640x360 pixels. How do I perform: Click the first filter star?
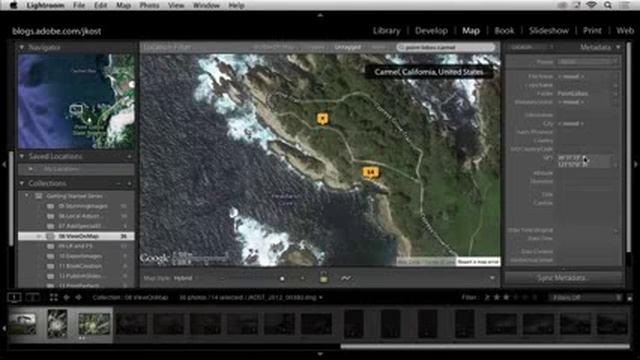click(497, 298)
